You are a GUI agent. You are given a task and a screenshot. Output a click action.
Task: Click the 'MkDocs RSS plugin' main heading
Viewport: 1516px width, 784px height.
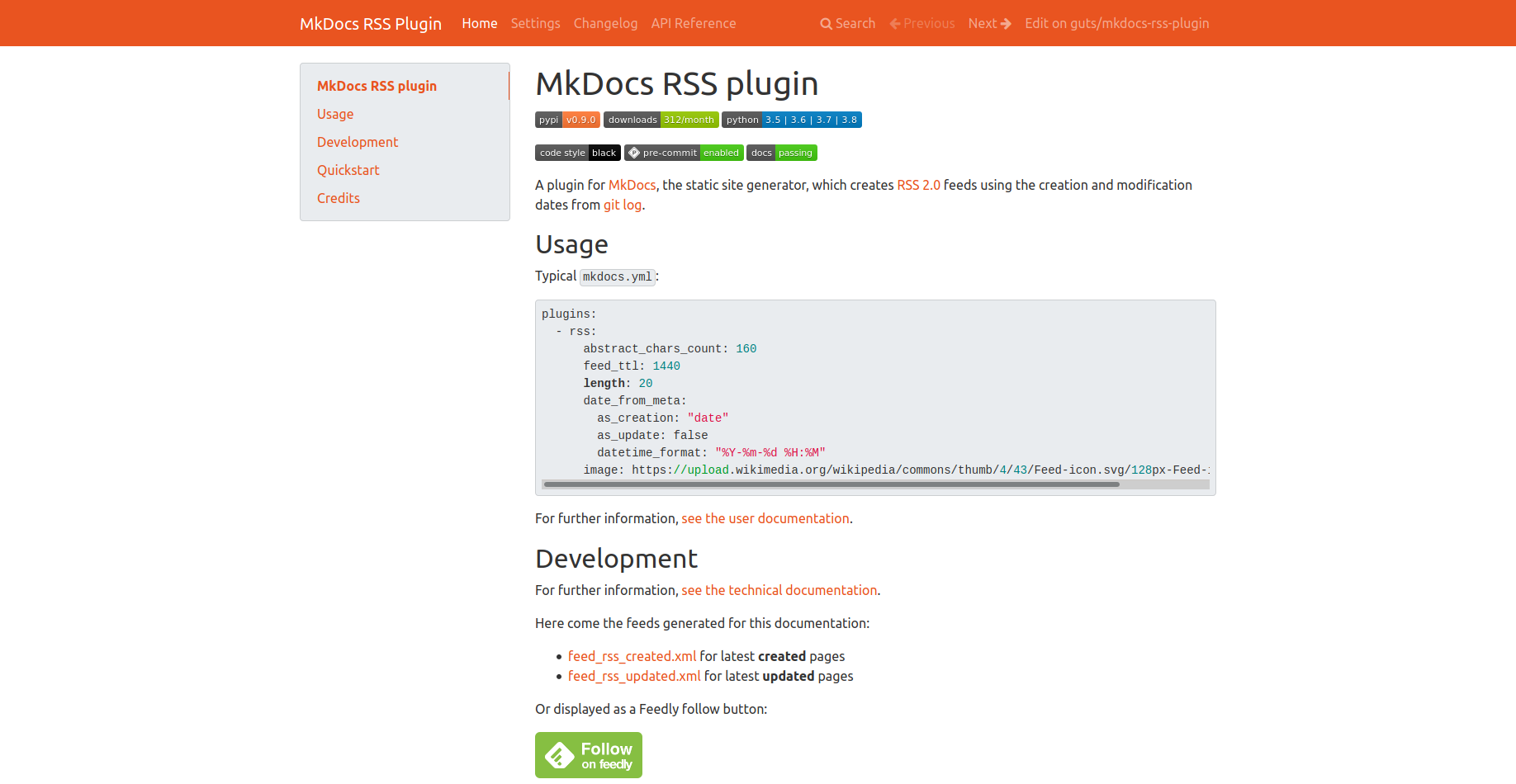click(677, 83)
